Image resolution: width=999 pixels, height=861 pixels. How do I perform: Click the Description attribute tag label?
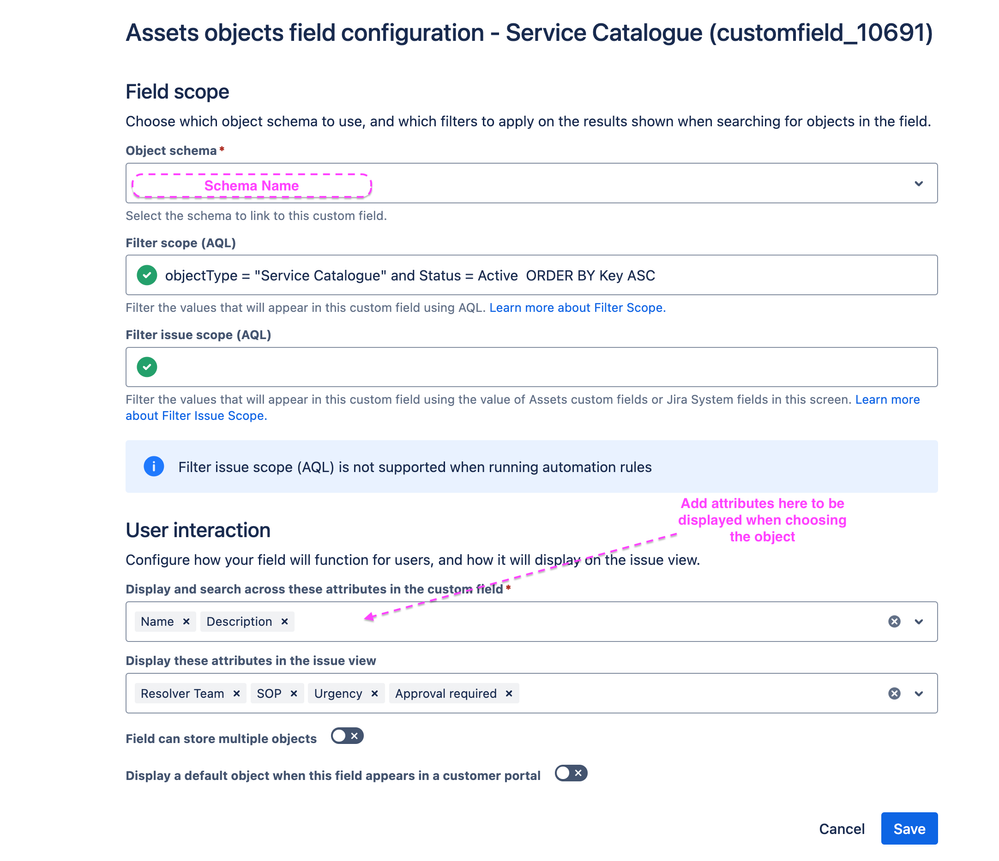click(x=239, y=621)
